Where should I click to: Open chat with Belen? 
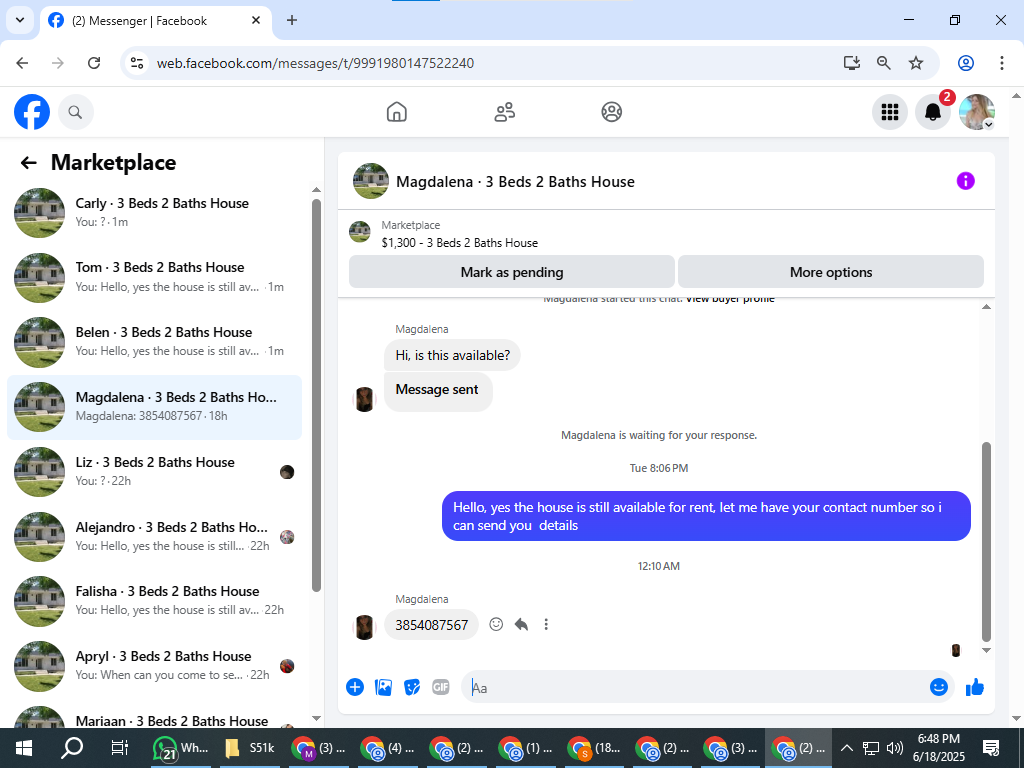[x=155, y=342]
